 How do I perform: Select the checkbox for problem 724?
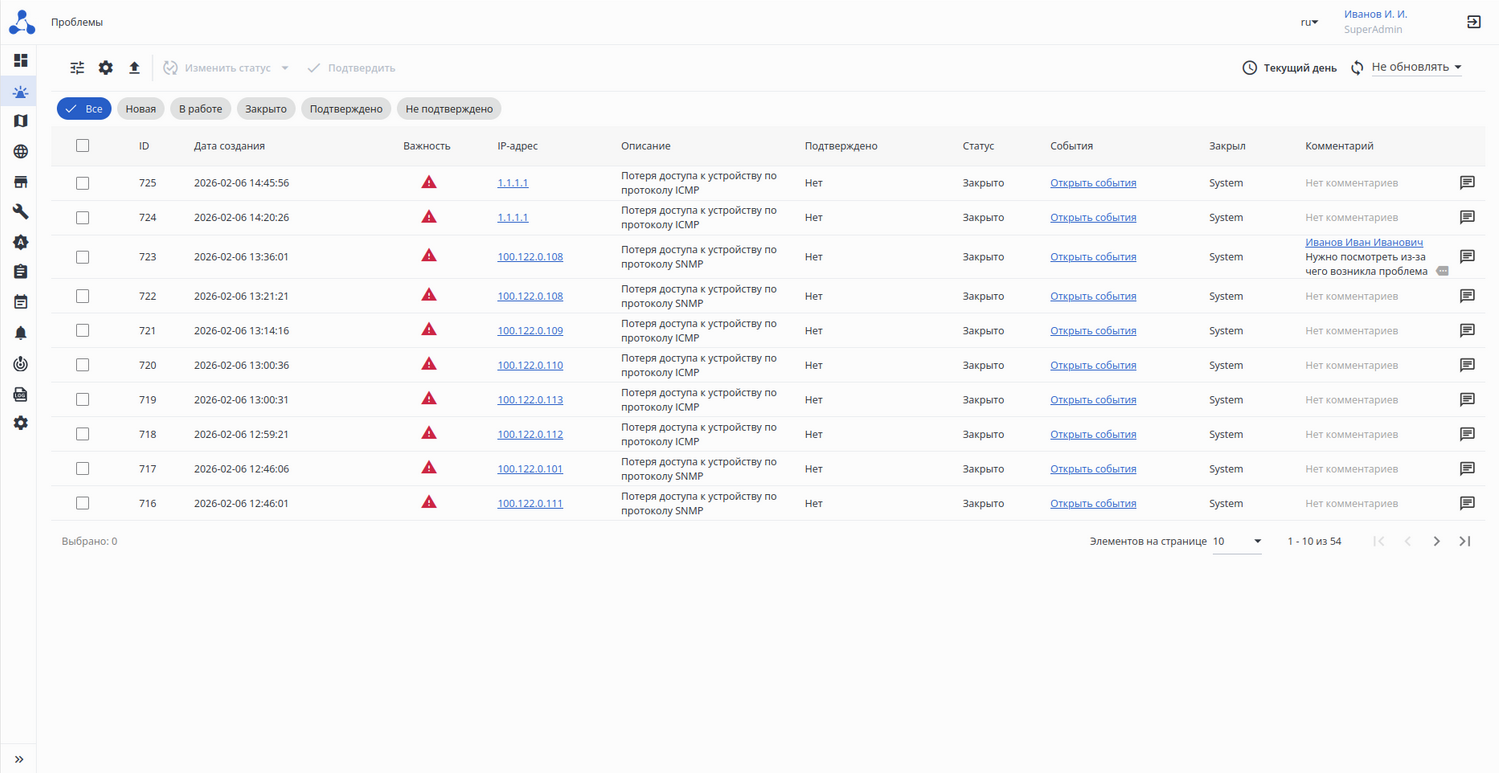83,217
